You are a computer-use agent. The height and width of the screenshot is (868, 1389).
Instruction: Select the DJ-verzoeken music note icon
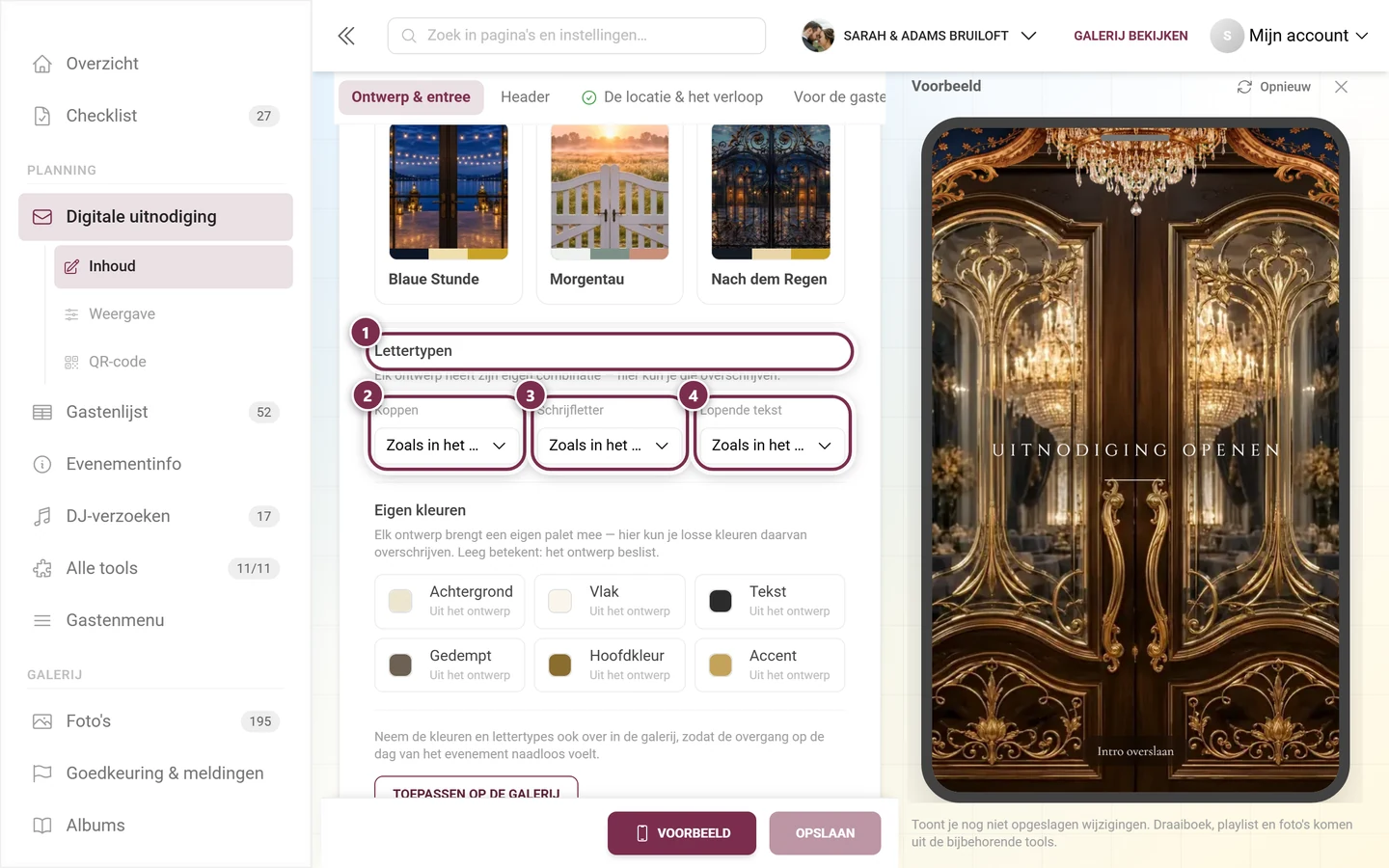coord(42,516)
